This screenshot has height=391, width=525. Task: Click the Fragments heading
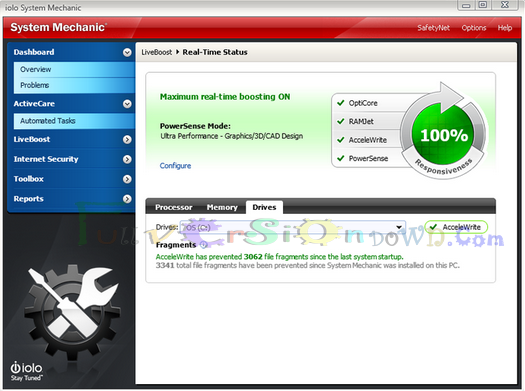176,245
